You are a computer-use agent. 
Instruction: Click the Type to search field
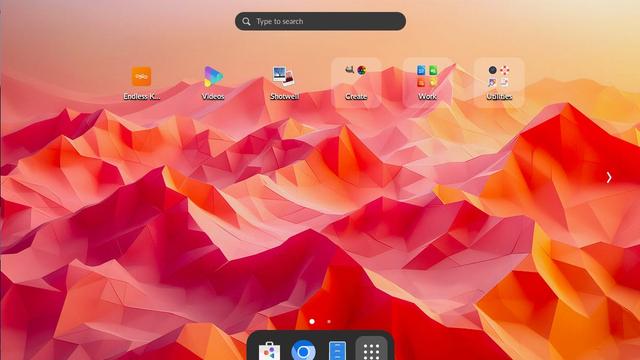[x=320, y=21]
